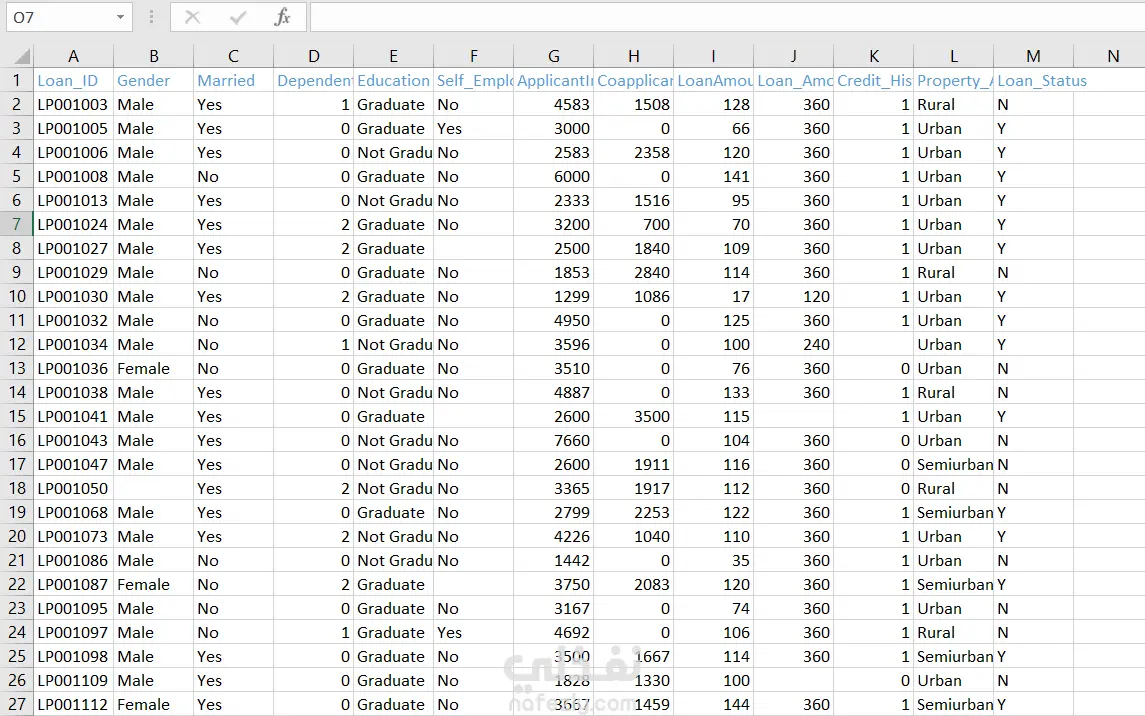Viewport: 1145px width, 716px height.
Task: Click the formula bar vertical dots handle
Action: tap(151, 17)
